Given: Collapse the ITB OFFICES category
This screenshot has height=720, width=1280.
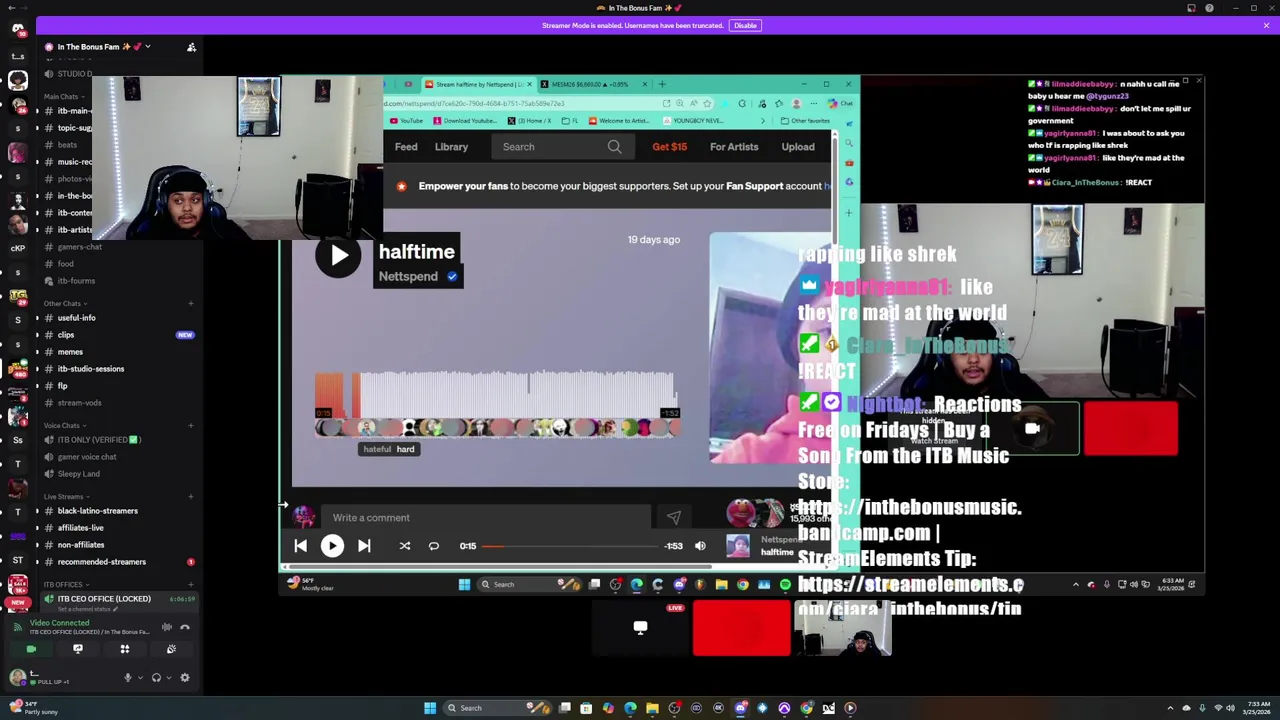Looking at the screenshot, I should coord(65,584).
